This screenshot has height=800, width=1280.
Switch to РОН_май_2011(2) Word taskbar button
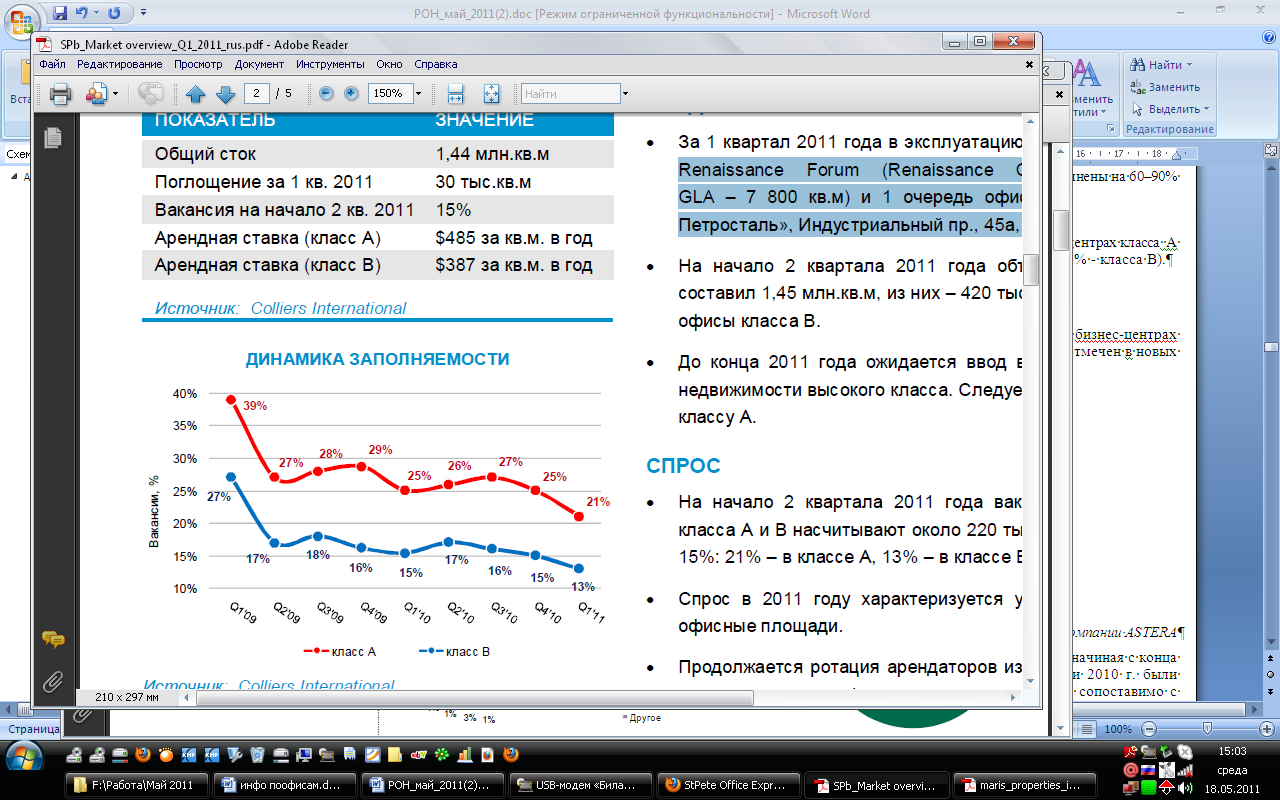click(x=432, y=785)
